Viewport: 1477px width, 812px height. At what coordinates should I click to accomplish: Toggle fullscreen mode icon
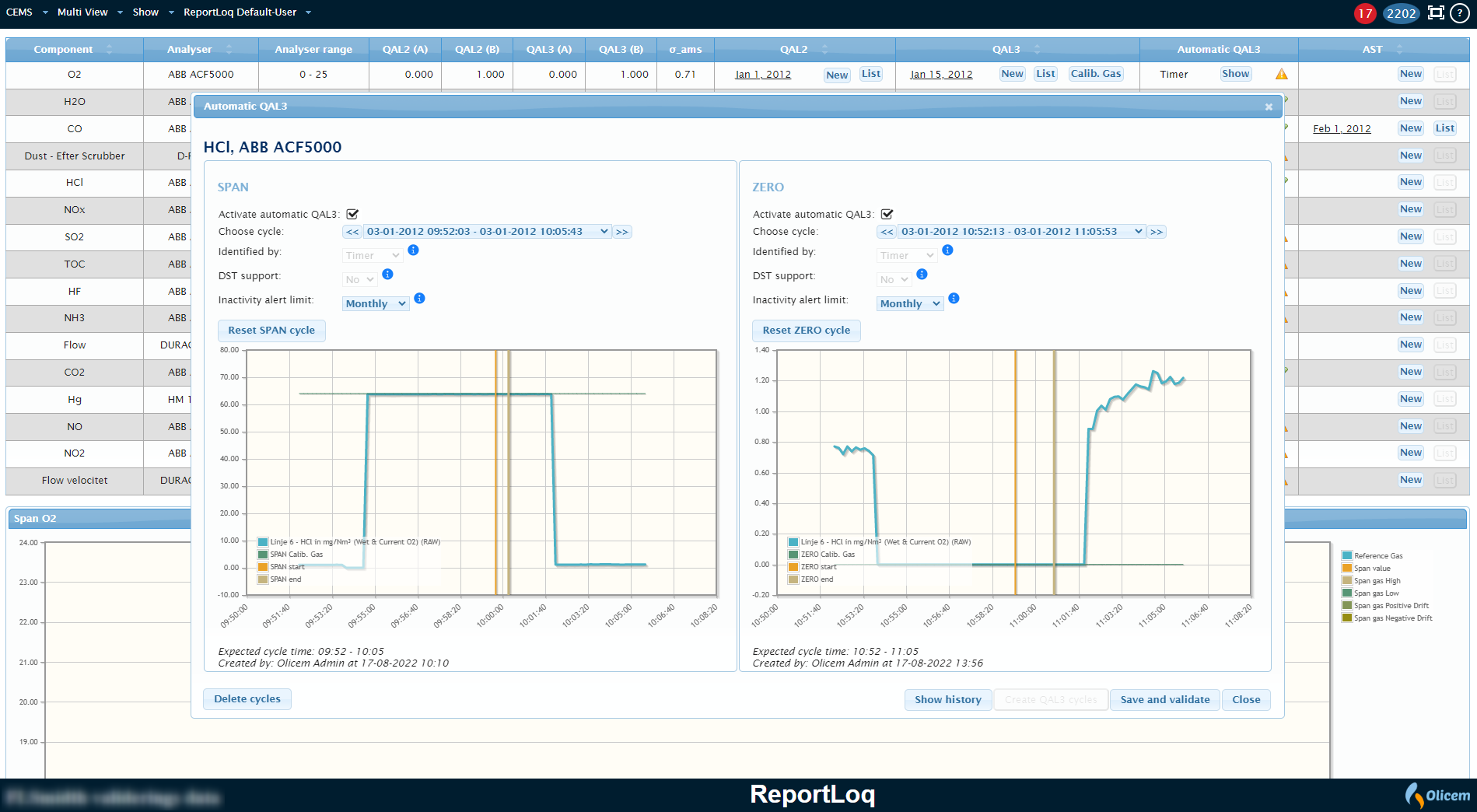pyautogui.click(x=1436, y=12)
